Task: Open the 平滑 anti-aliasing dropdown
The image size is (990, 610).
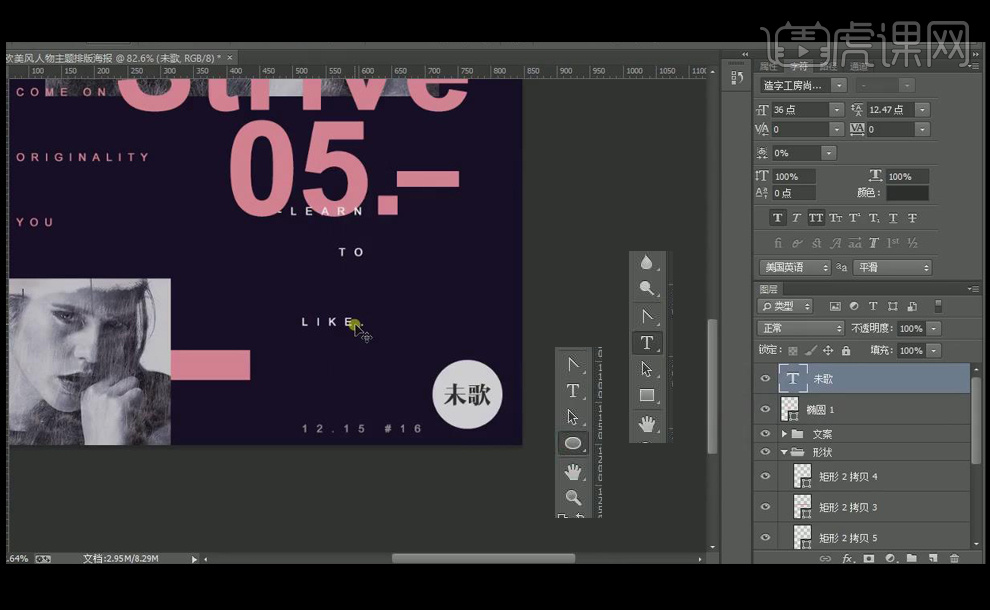Action: pyautogui.click(x=892, y=267)
